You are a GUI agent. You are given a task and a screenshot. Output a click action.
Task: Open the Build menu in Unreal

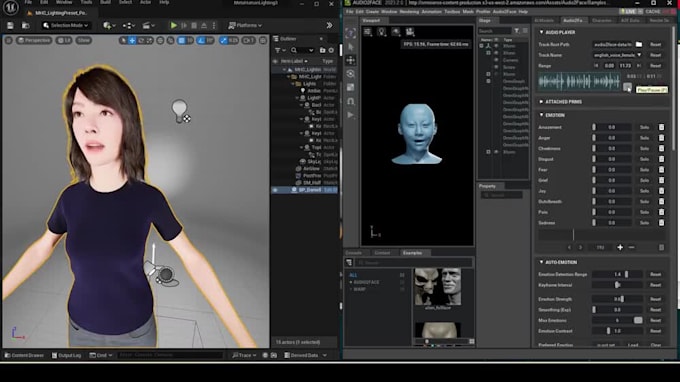[x=105, y=2]
